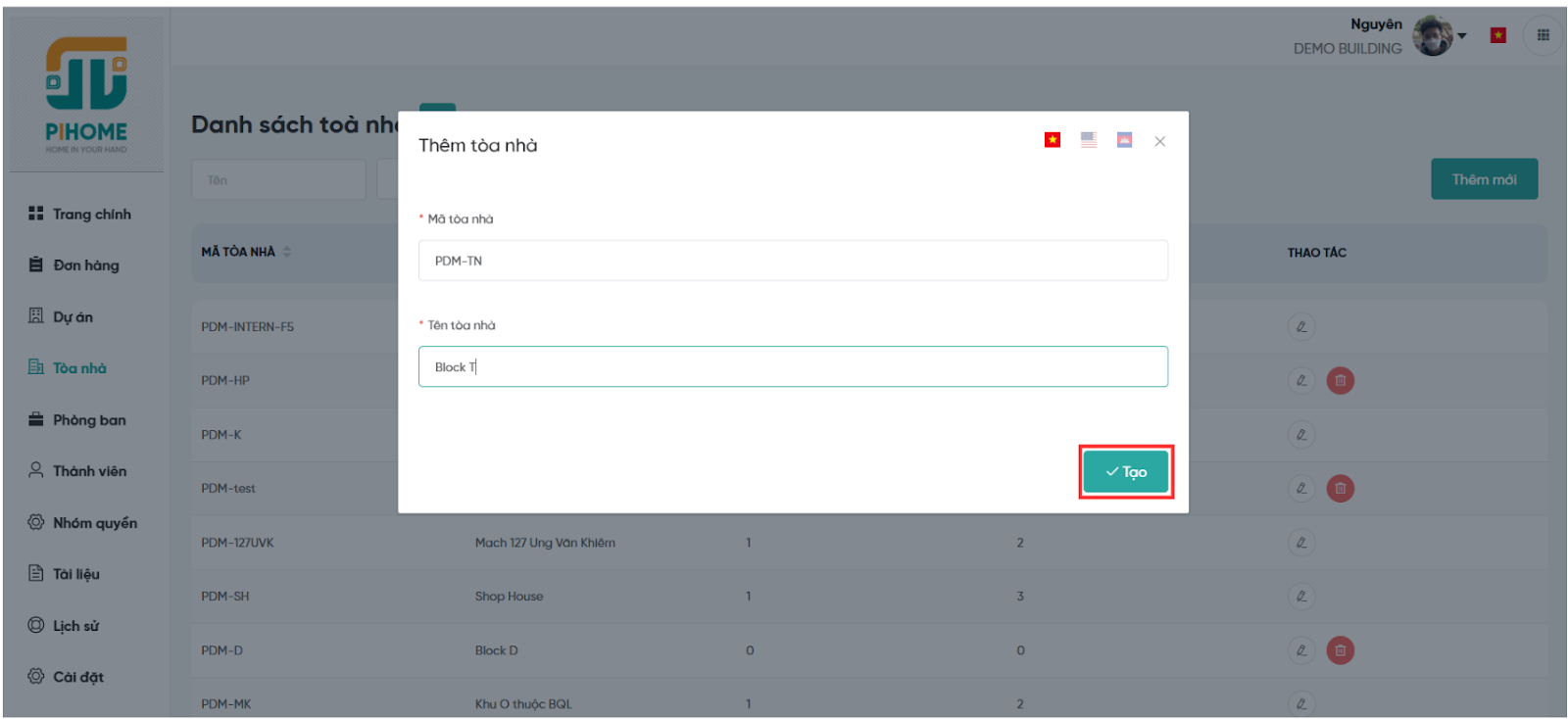Sort by Mã tòa nhà column

[x=286, y=252]
